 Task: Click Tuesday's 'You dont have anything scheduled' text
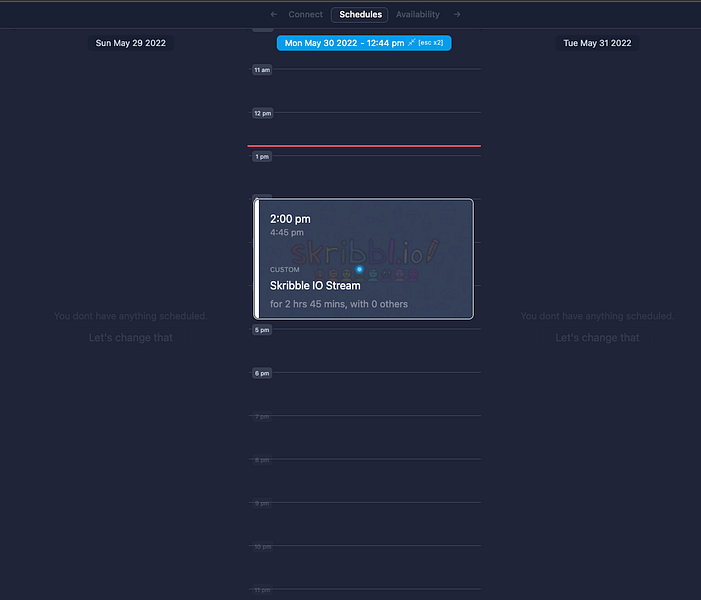[597, 316]
